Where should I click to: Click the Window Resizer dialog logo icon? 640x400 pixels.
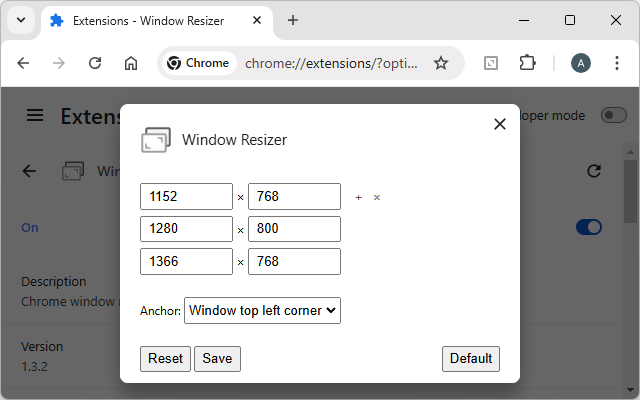(156, 140)
